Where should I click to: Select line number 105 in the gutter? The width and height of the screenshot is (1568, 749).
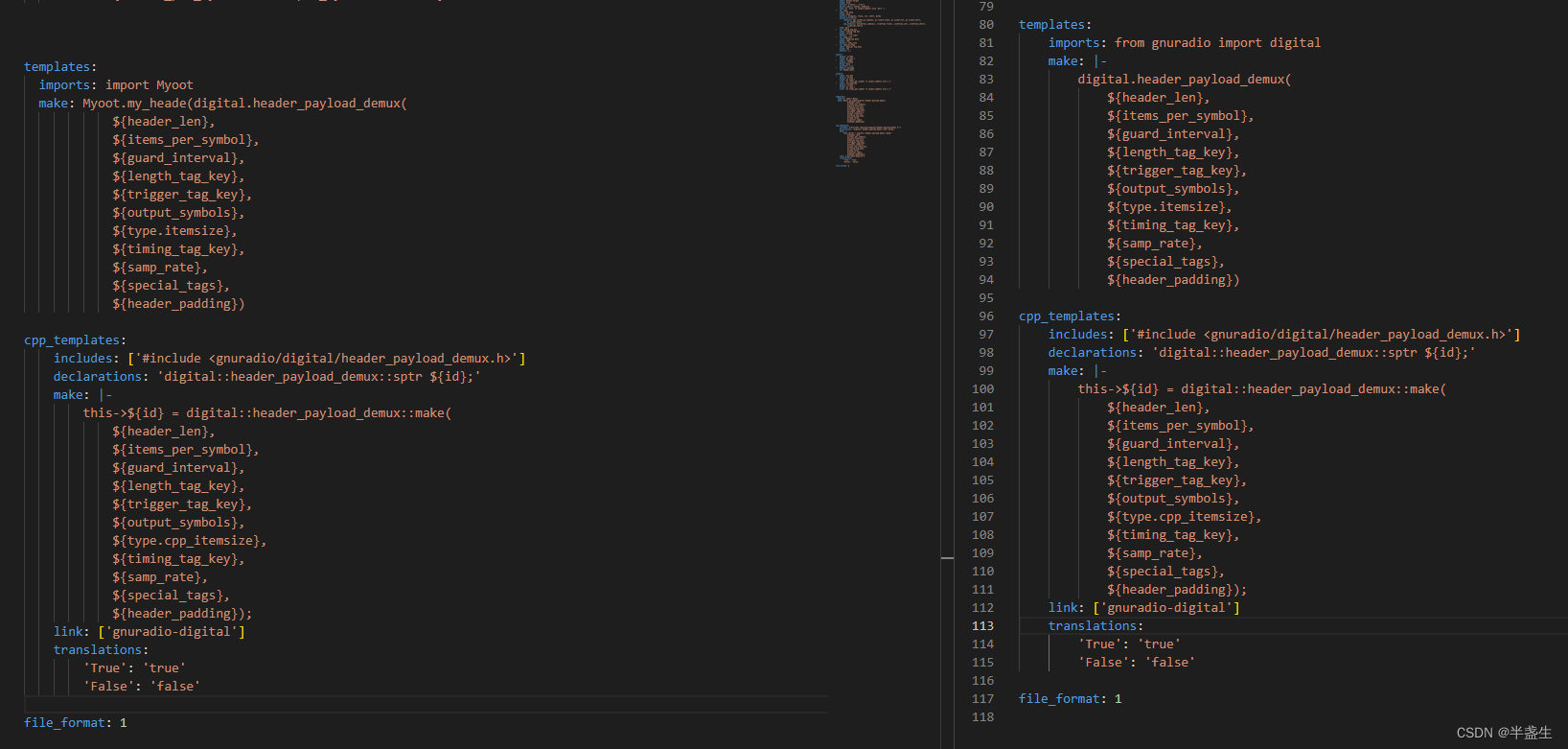tap(983, 480)
